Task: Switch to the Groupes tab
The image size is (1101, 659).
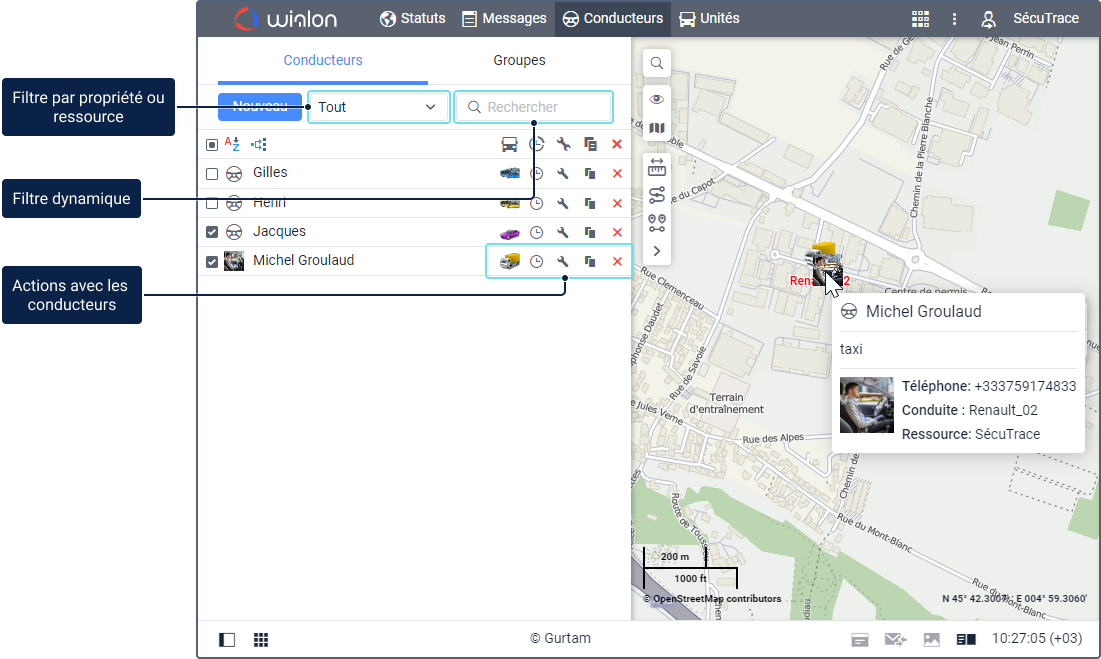Action: pyautogui.click(x=519, y=61)
